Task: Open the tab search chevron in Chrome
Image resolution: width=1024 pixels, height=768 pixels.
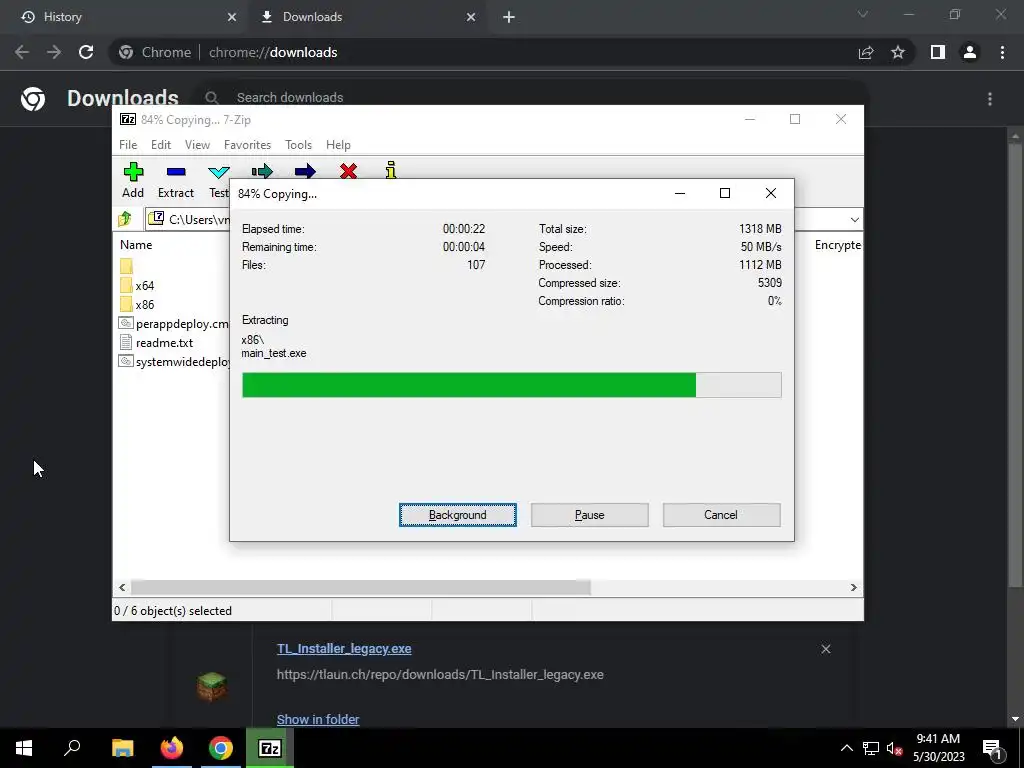Action: 863,14
